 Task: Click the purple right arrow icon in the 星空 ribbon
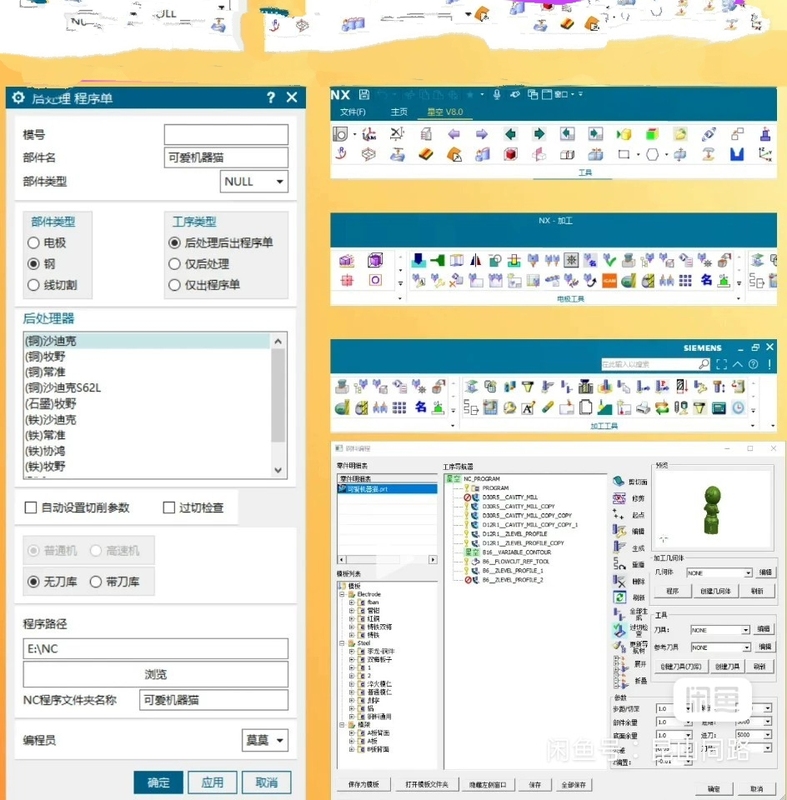pyautogui.click(x=481, y=134)
